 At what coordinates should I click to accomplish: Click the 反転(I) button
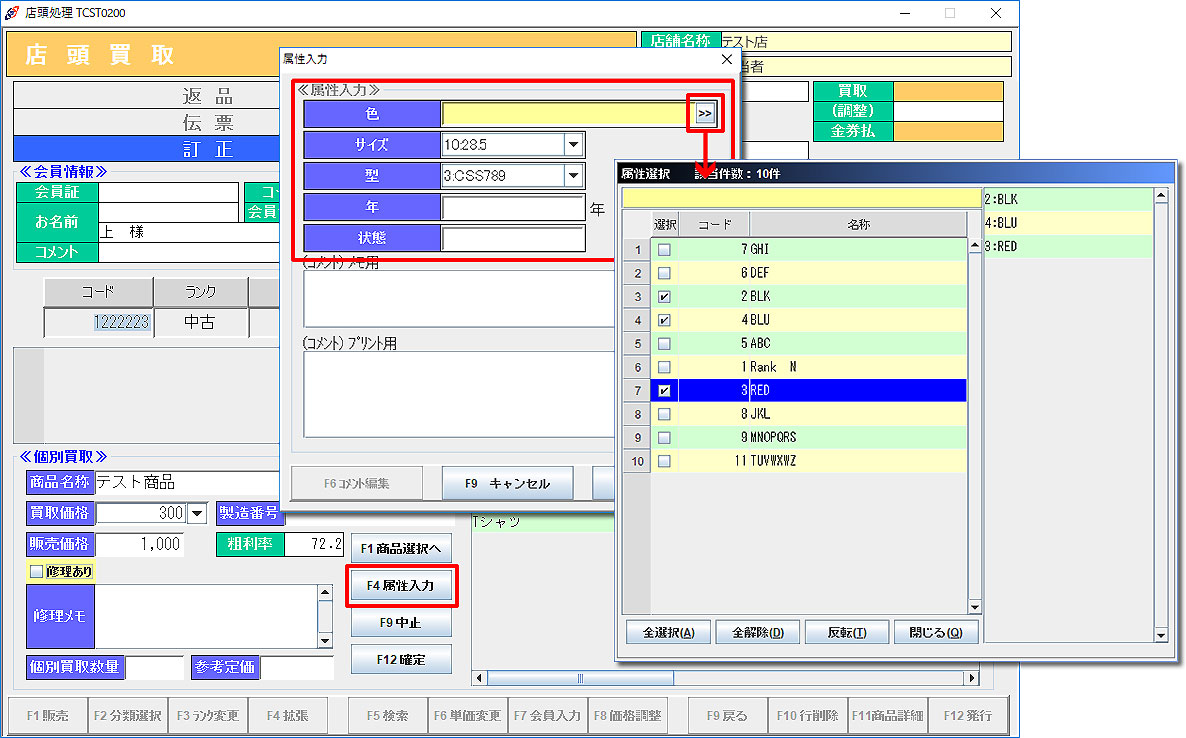point(847,632)
